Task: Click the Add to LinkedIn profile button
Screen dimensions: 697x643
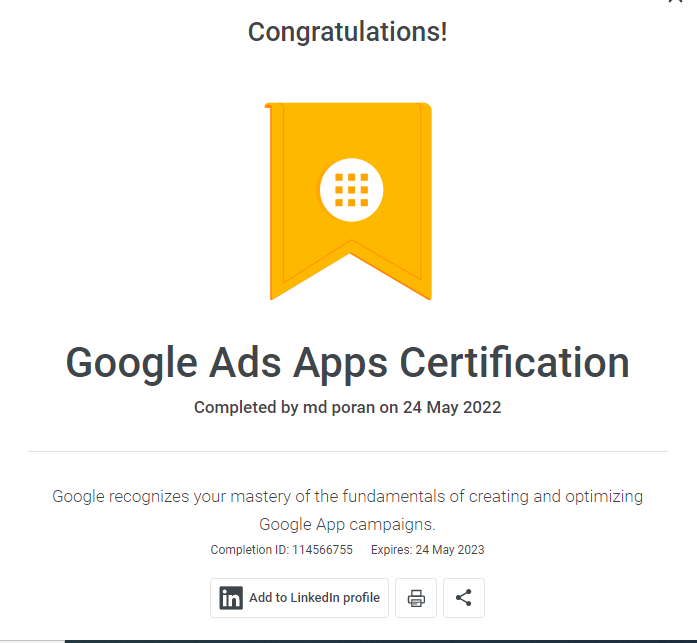Action: pos(299,598)
